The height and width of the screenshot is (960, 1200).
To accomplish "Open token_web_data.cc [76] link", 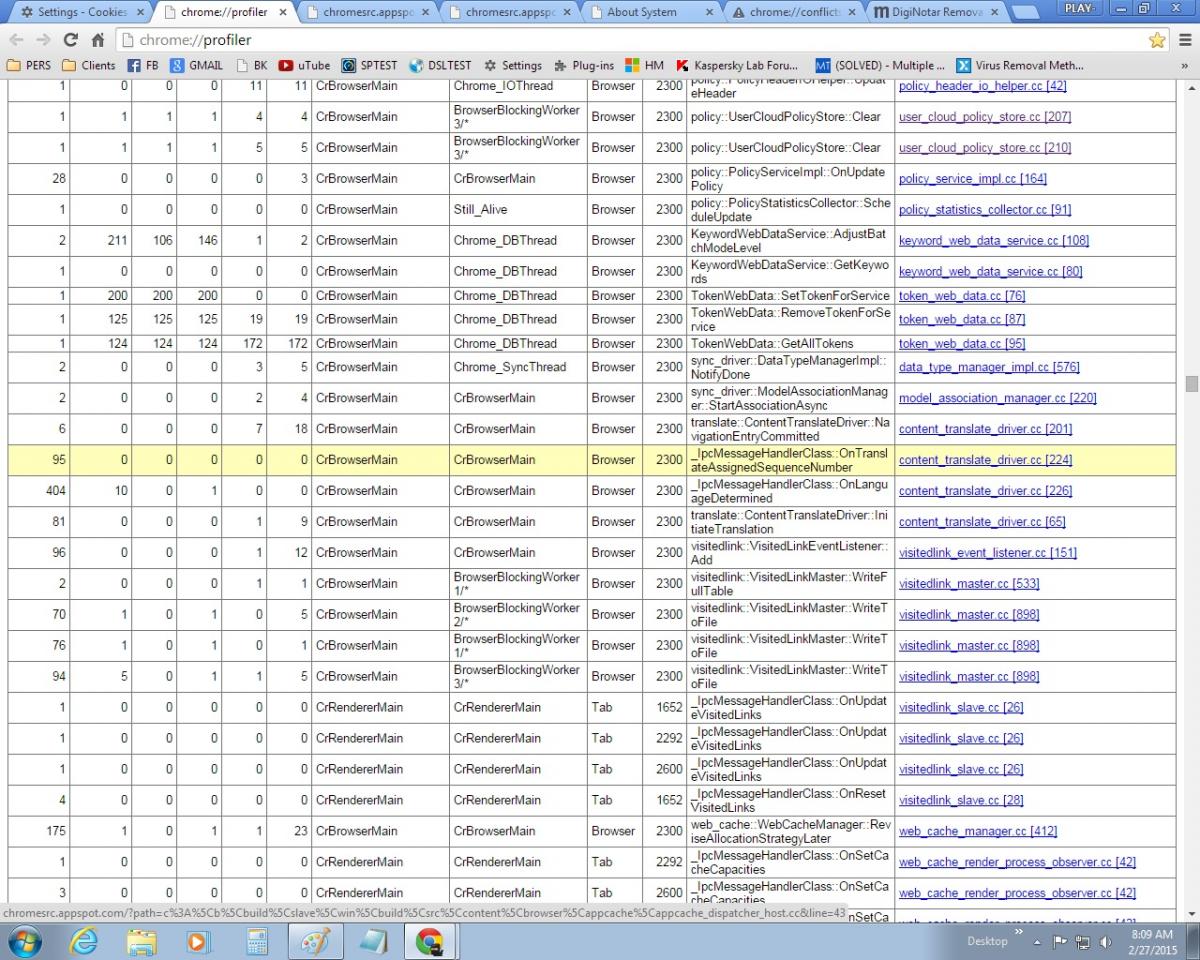I will click(962, 296).
